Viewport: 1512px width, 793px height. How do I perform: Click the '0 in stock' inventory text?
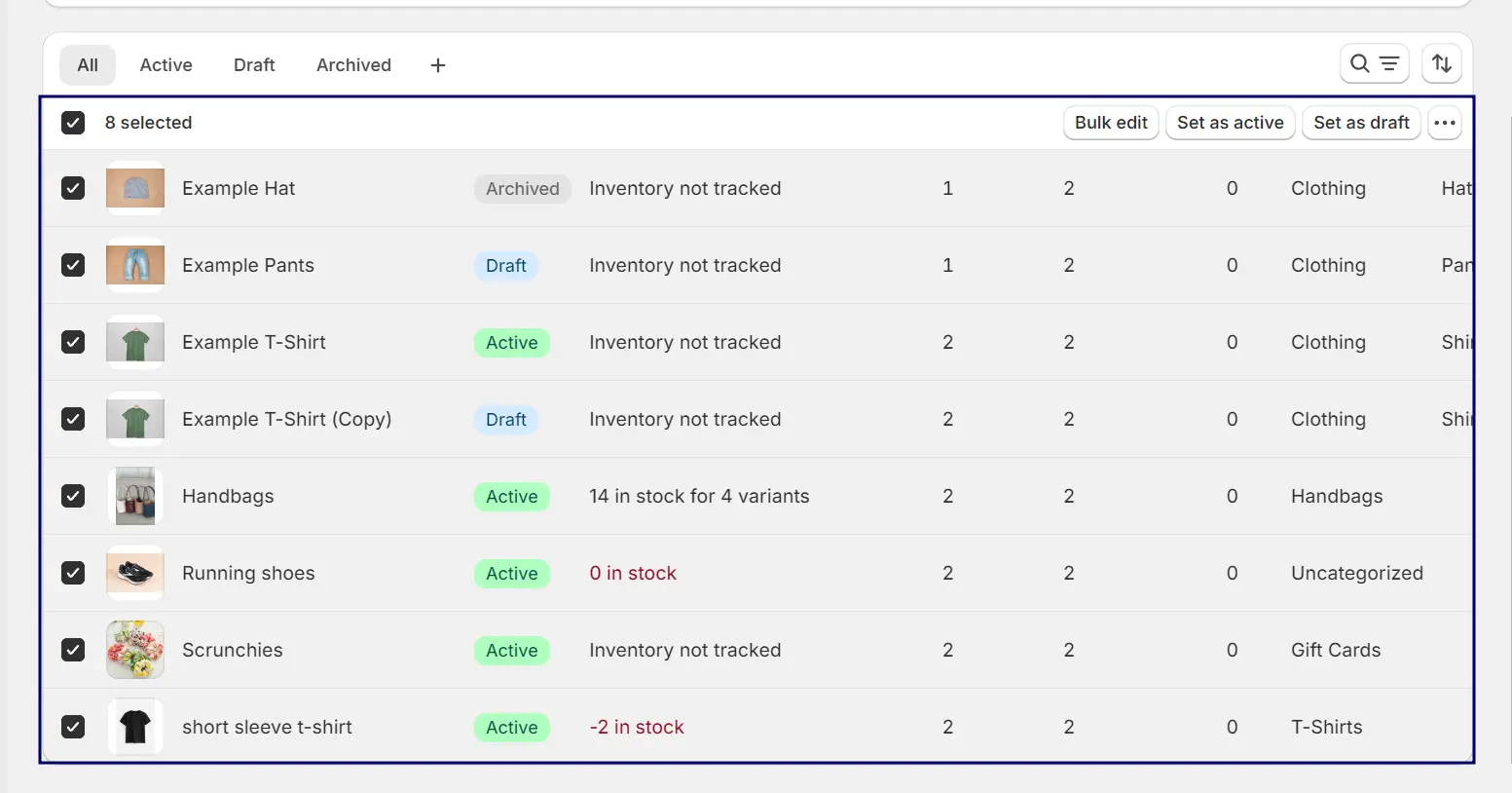pos(633,573)
